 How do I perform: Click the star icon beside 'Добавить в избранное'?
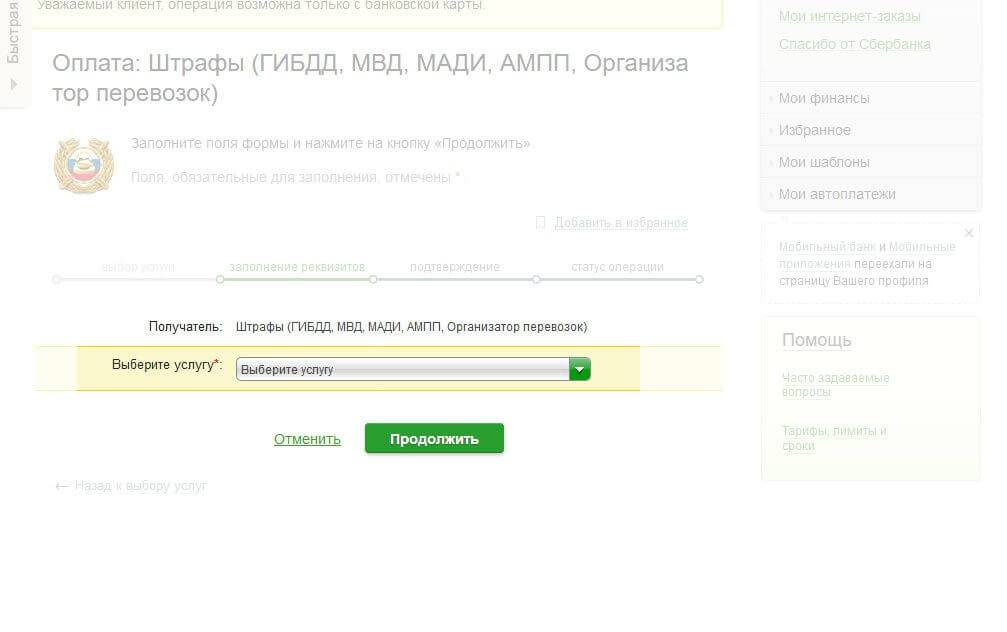coord(541,222)
